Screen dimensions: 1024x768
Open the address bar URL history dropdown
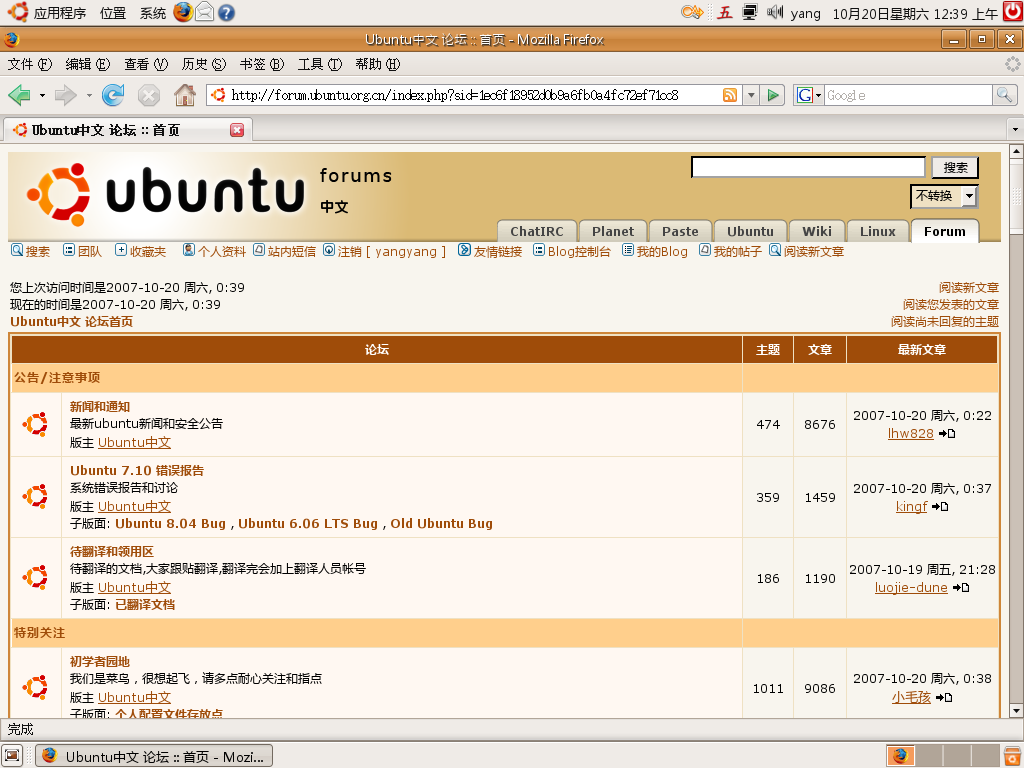751,95
